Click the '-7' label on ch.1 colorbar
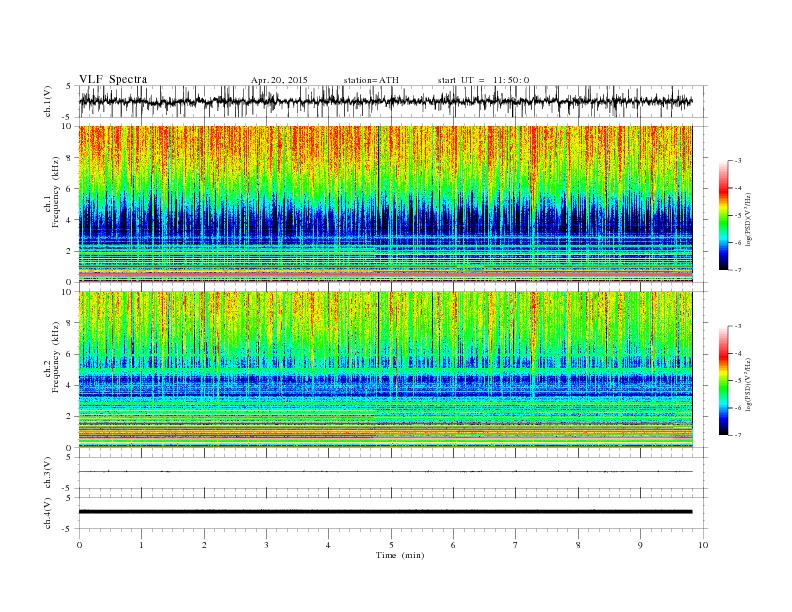 point(737,270)
